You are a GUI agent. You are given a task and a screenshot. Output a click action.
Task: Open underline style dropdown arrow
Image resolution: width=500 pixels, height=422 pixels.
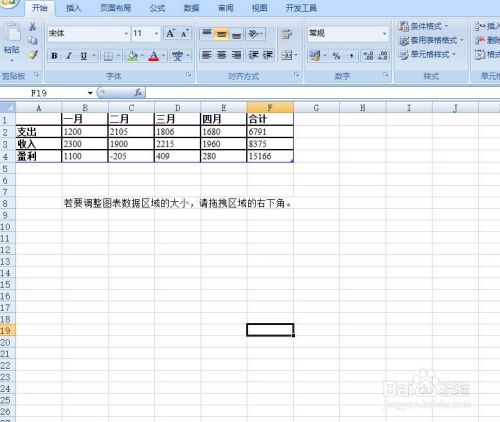point(94,56)
